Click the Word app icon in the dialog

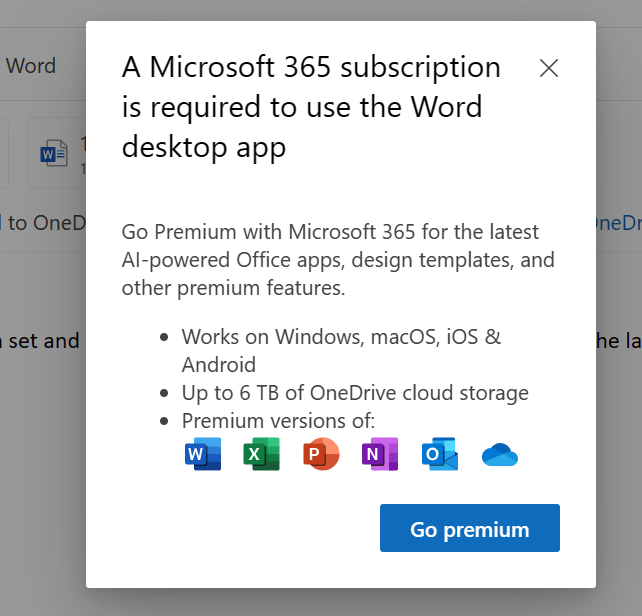coord(203,455)
